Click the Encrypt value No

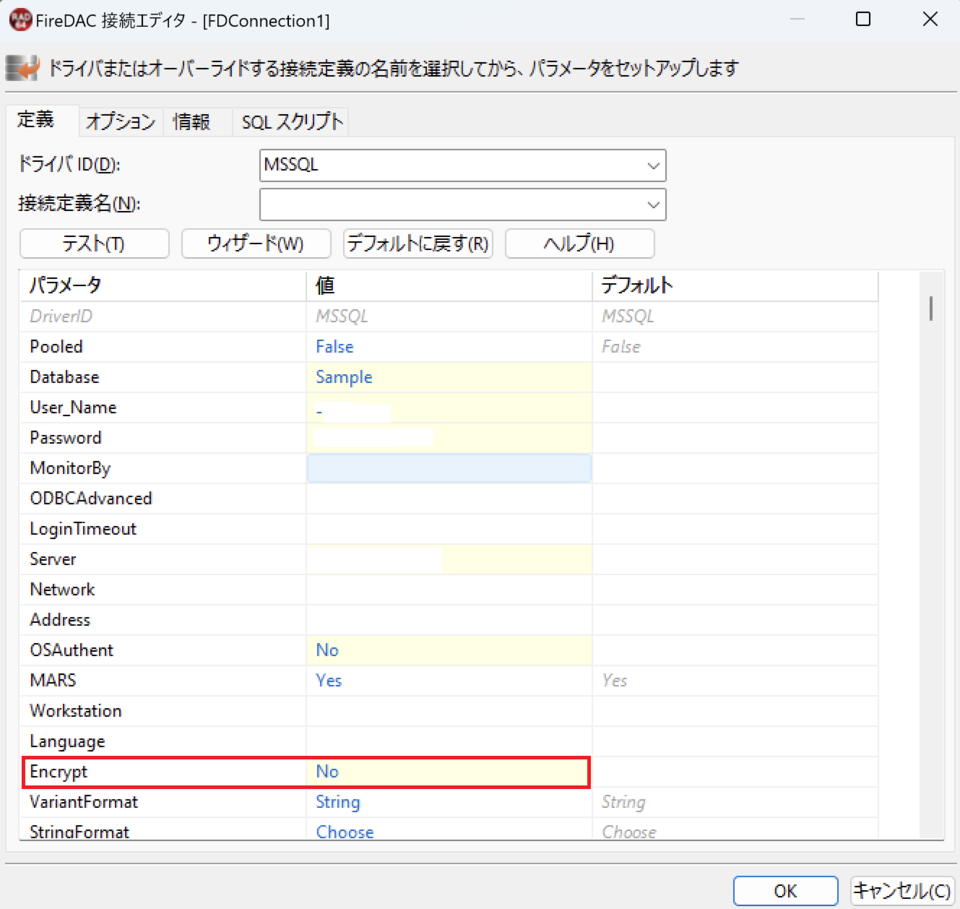click(327, 772)
